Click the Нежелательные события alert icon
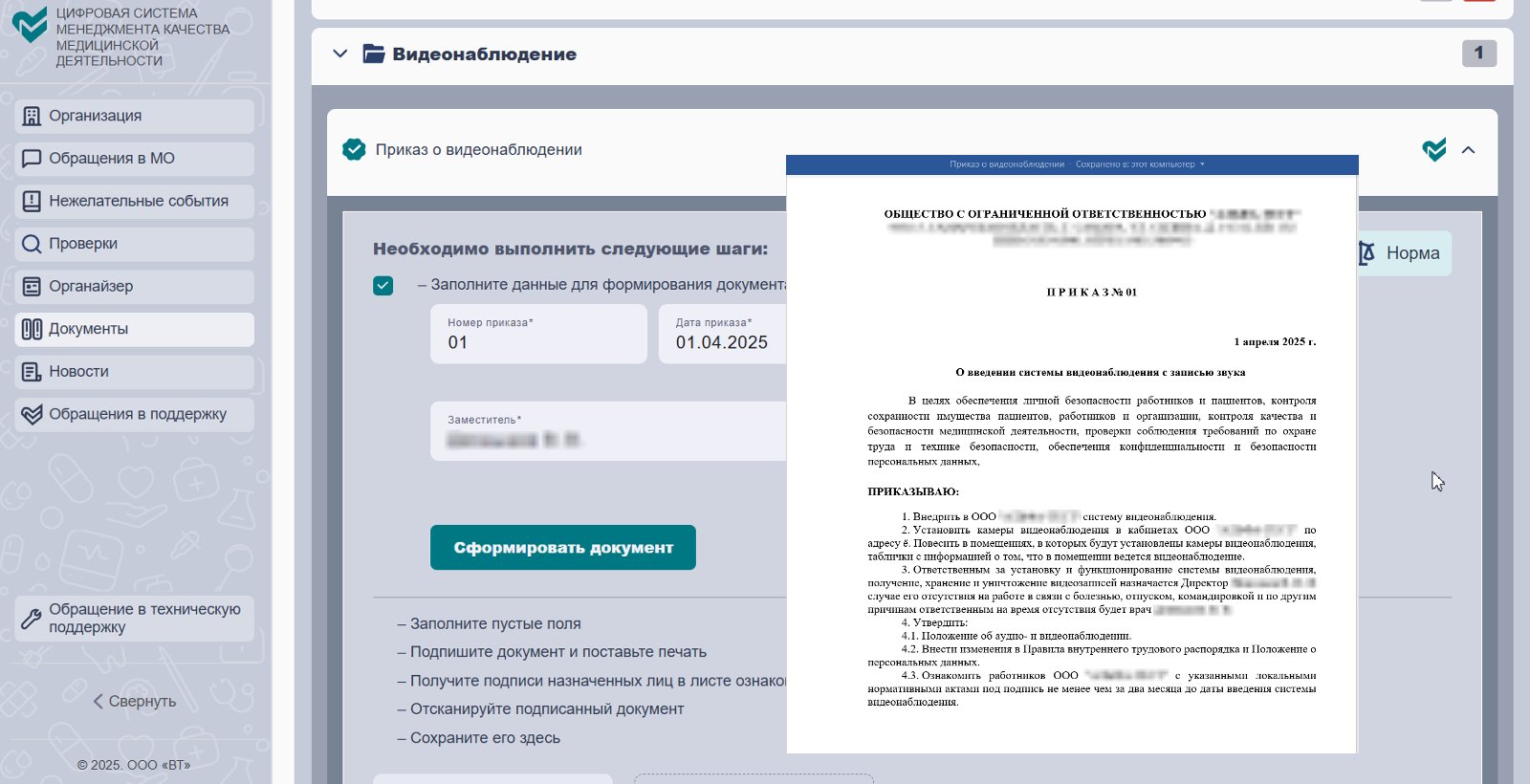Image resolution: width=1530 pixels, height=784 pixels. click(32, 201)
